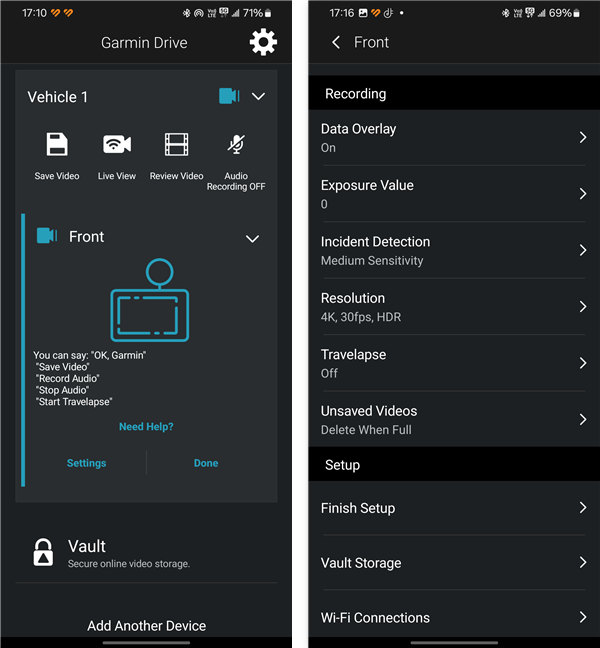Open Vault Storage settings
Image resolution: width=600 pixels, height=648 pixels.
click(x=454, y=563)
